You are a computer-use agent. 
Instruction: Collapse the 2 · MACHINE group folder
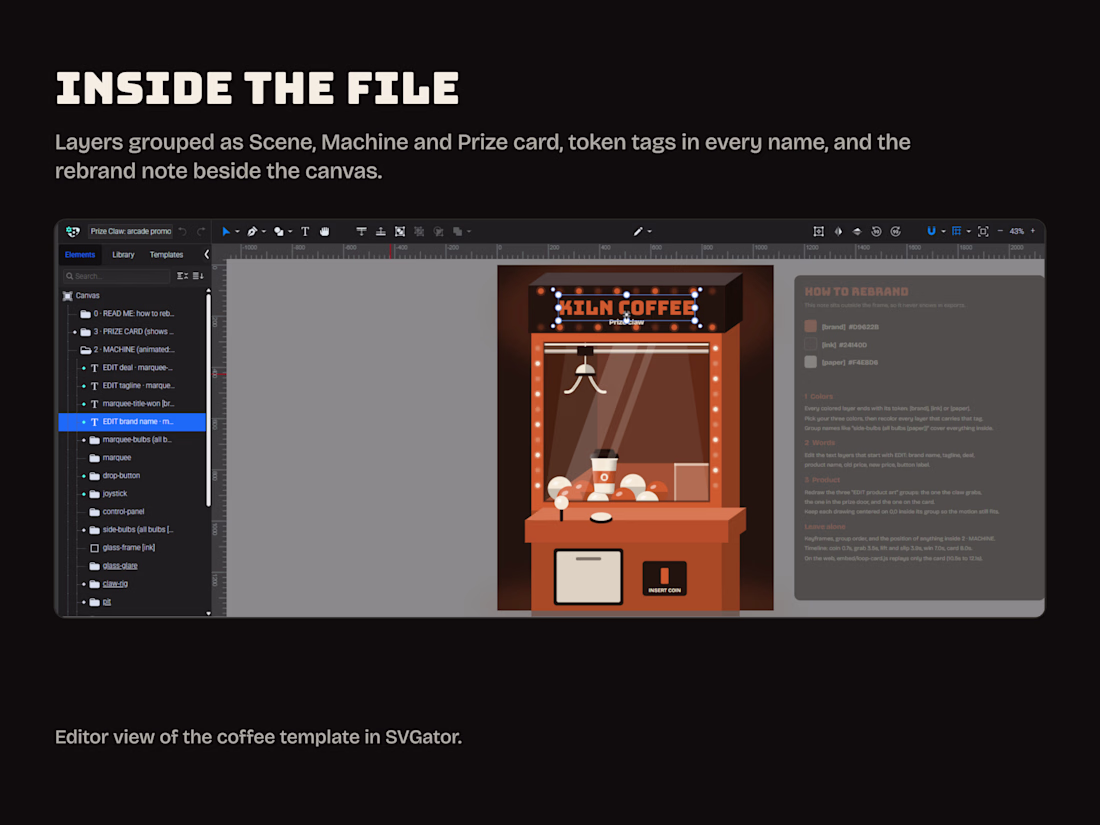tap(86, 349)
